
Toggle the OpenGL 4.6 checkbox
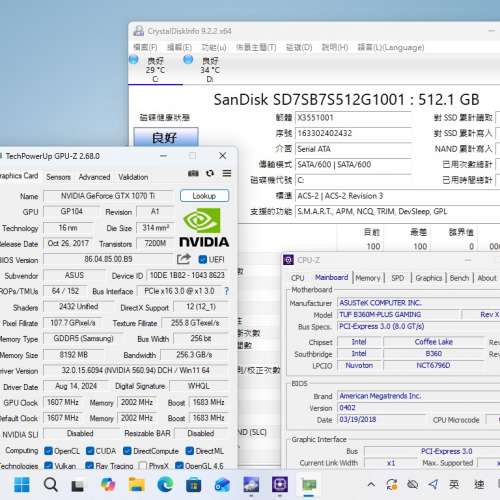click(179, 465)
